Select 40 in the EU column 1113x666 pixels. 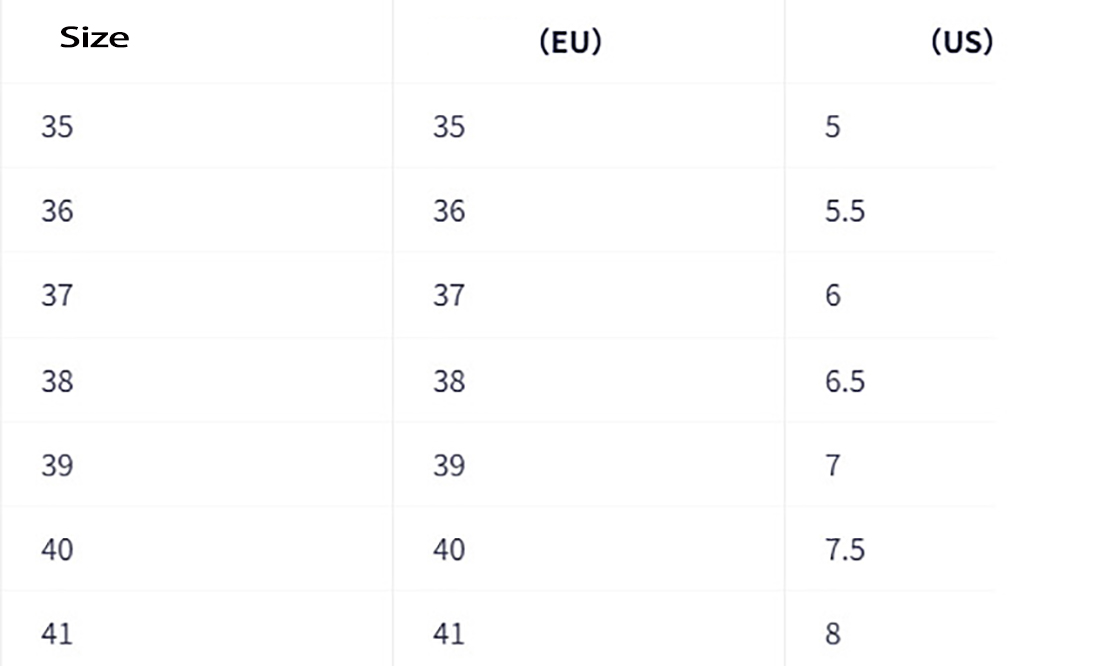tap(449, 549)
